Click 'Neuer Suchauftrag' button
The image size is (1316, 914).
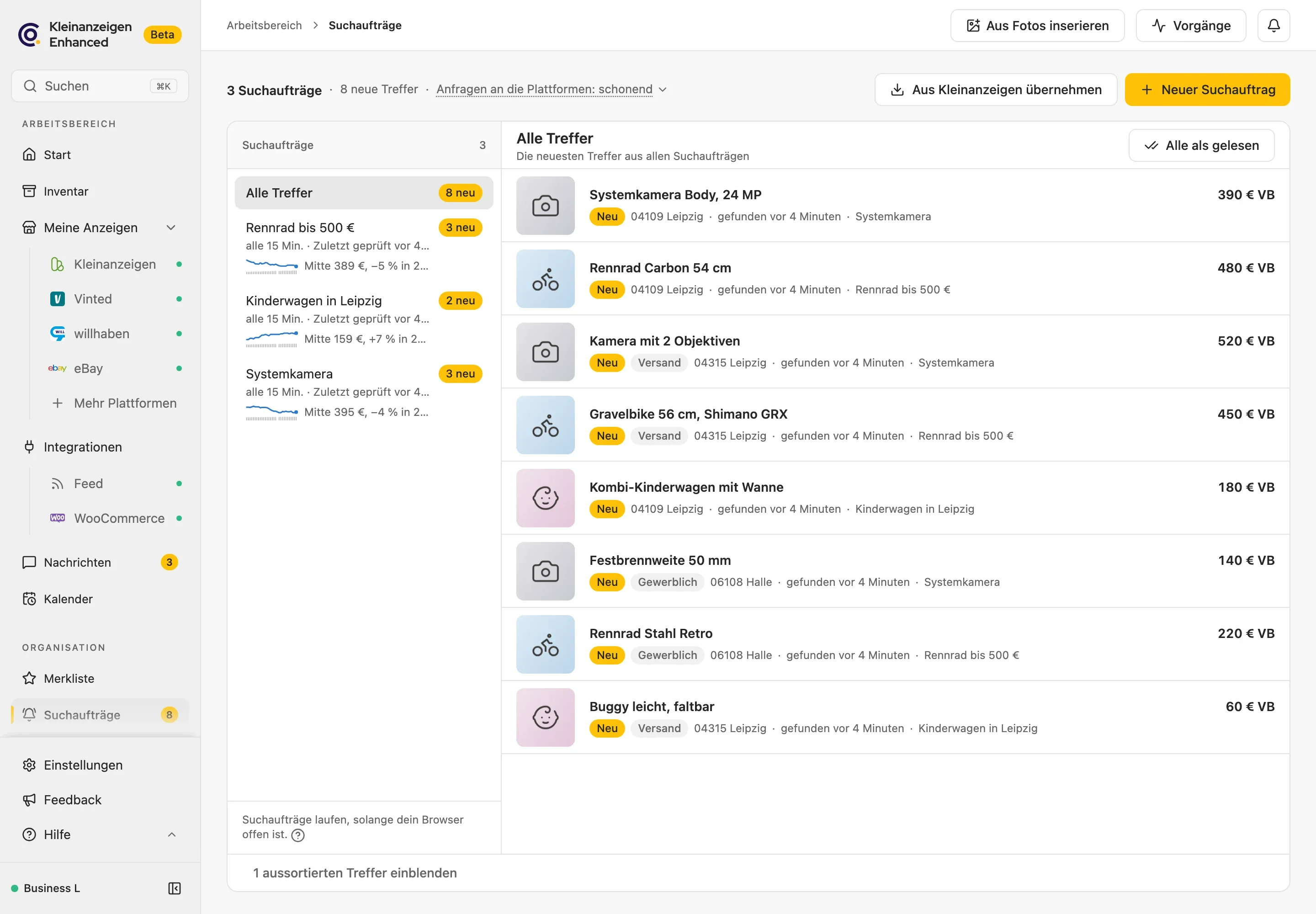click(x=1207, y=90)
